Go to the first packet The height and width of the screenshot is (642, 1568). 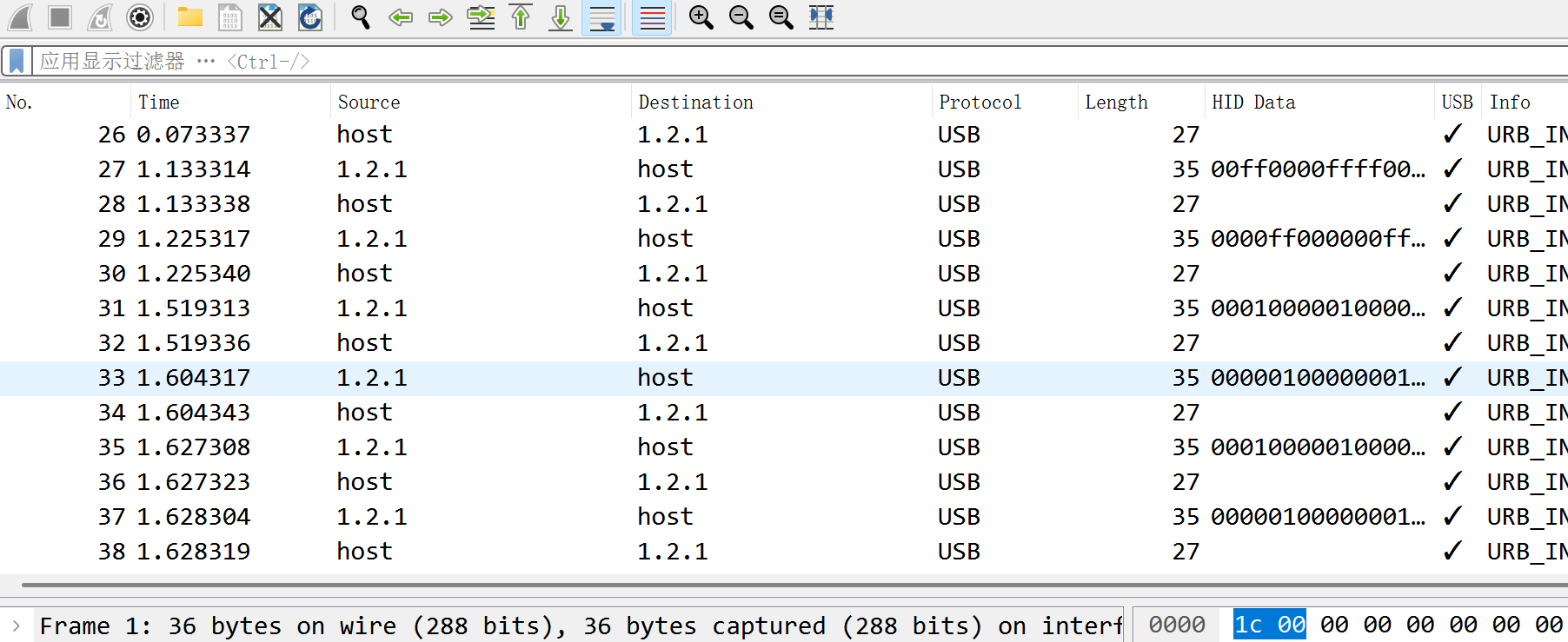tap(521, 17)
